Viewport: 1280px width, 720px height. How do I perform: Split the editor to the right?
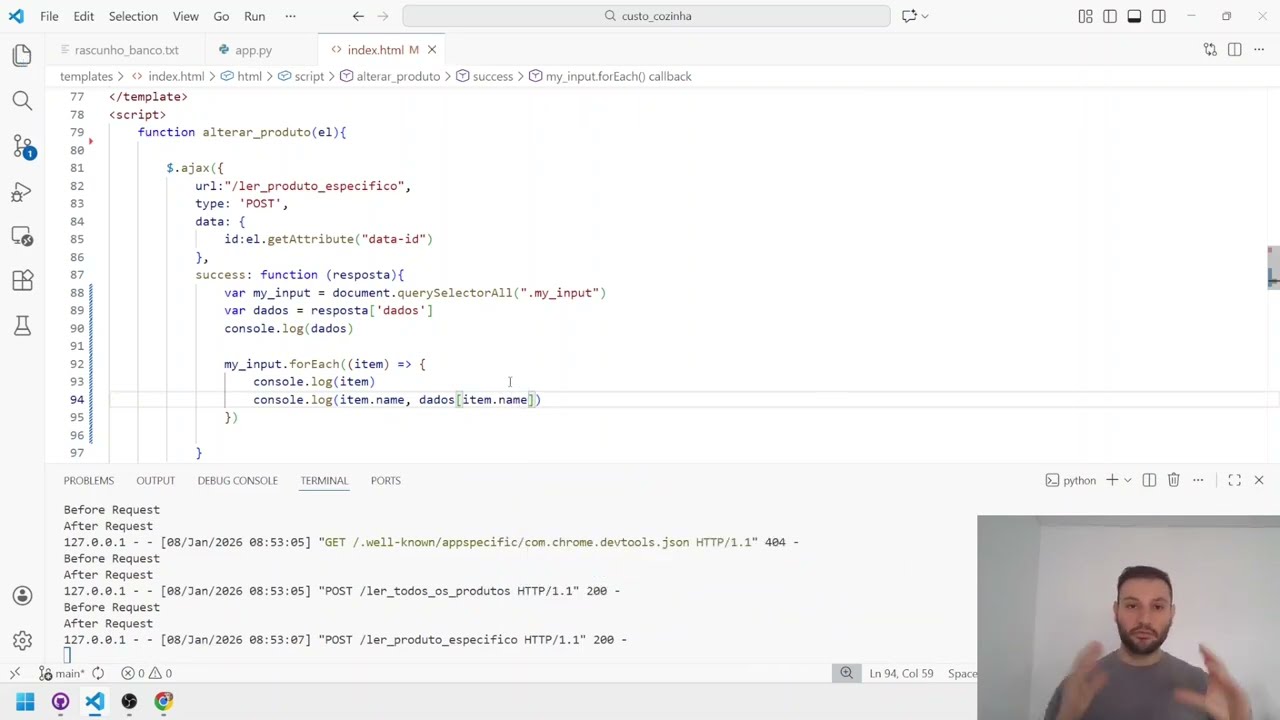(1235, 49)
